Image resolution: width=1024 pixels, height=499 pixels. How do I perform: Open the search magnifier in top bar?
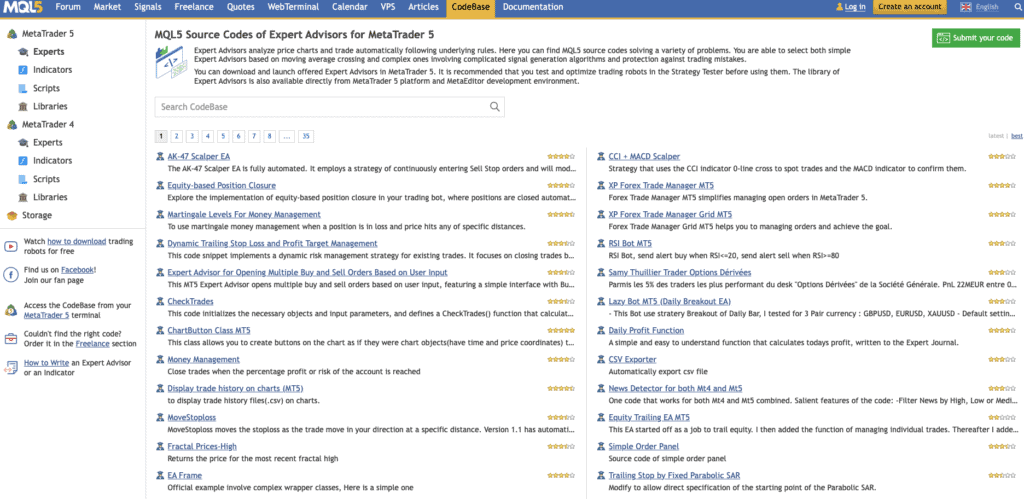1016,7
